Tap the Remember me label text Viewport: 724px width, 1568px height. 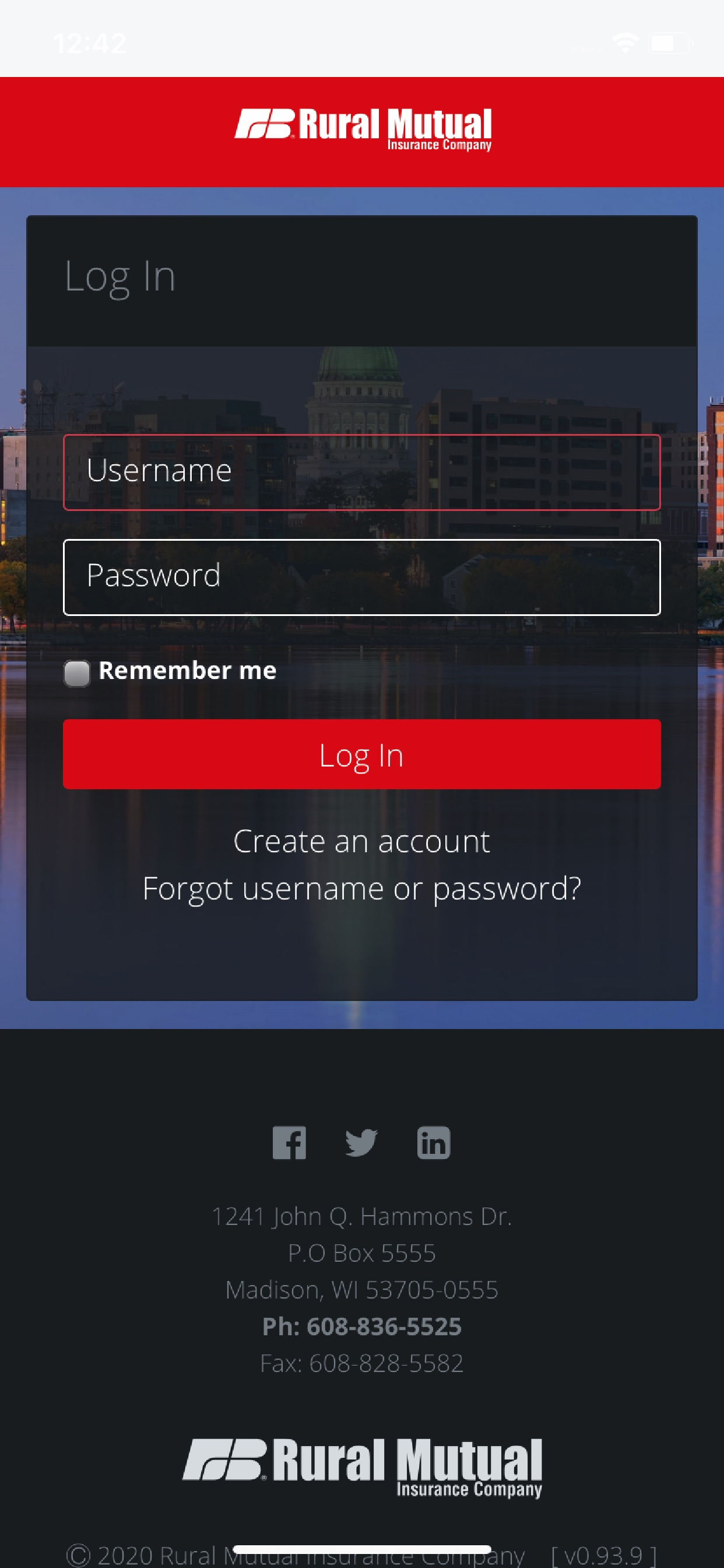187,670
